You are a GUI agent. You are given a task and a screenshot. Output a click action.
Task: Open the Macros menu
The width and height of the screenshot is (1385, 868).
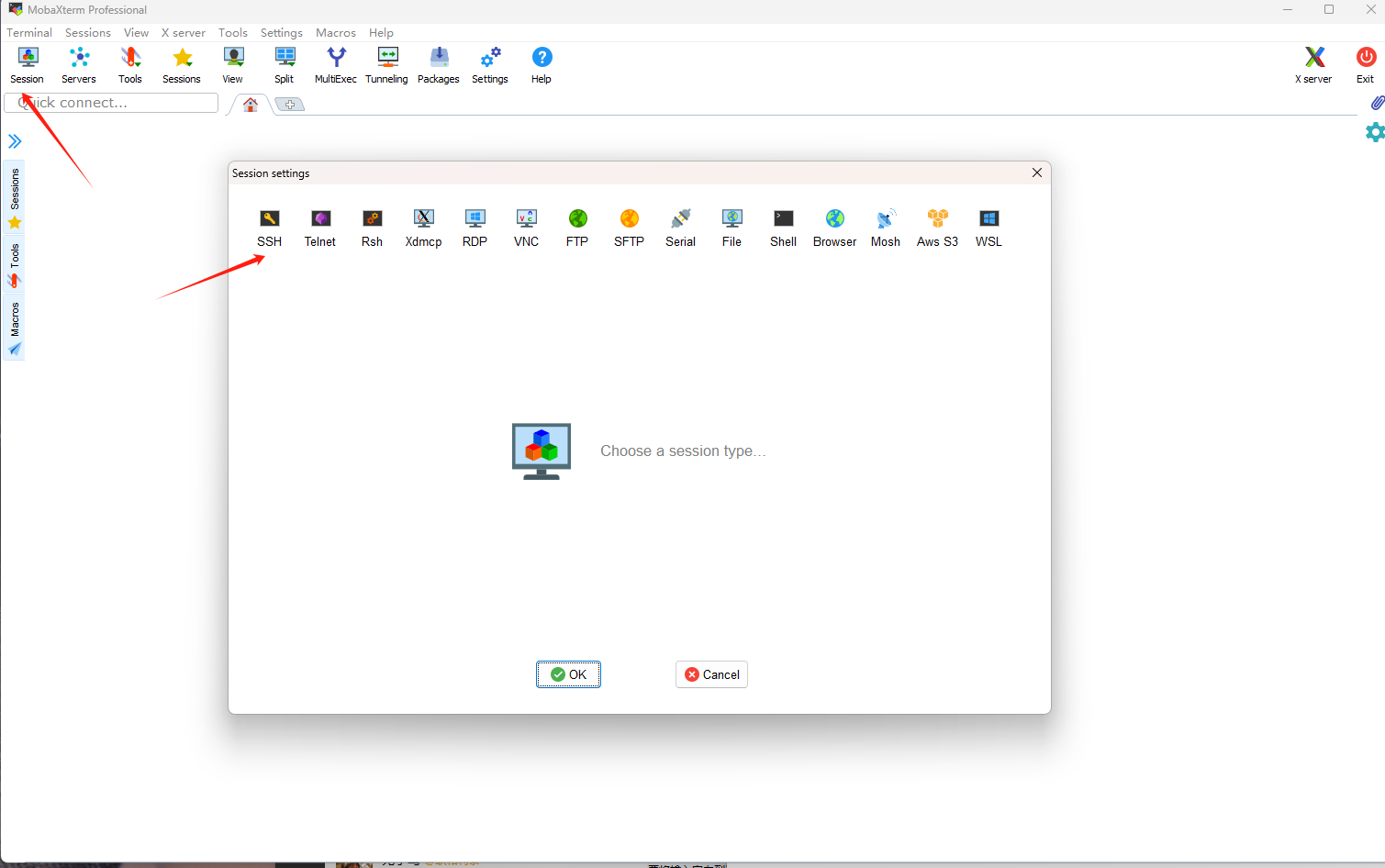tap(336, 32)
